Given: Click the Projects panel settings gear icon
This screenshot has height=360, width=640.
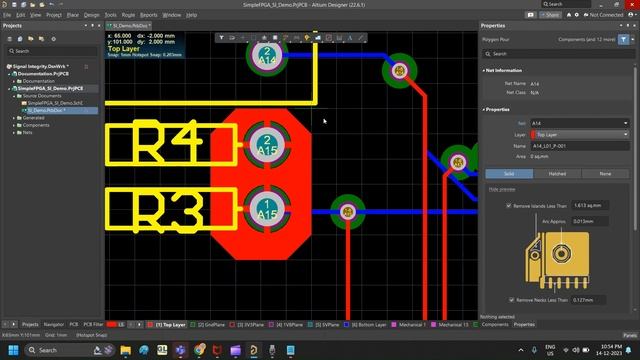Looking at the screenshot, I should (x=53, y=39).
